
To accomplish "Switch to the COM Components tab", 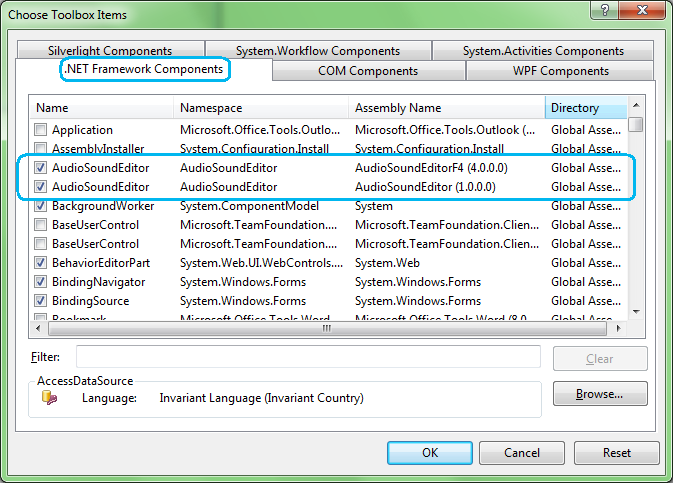I will tap(368, 71).
